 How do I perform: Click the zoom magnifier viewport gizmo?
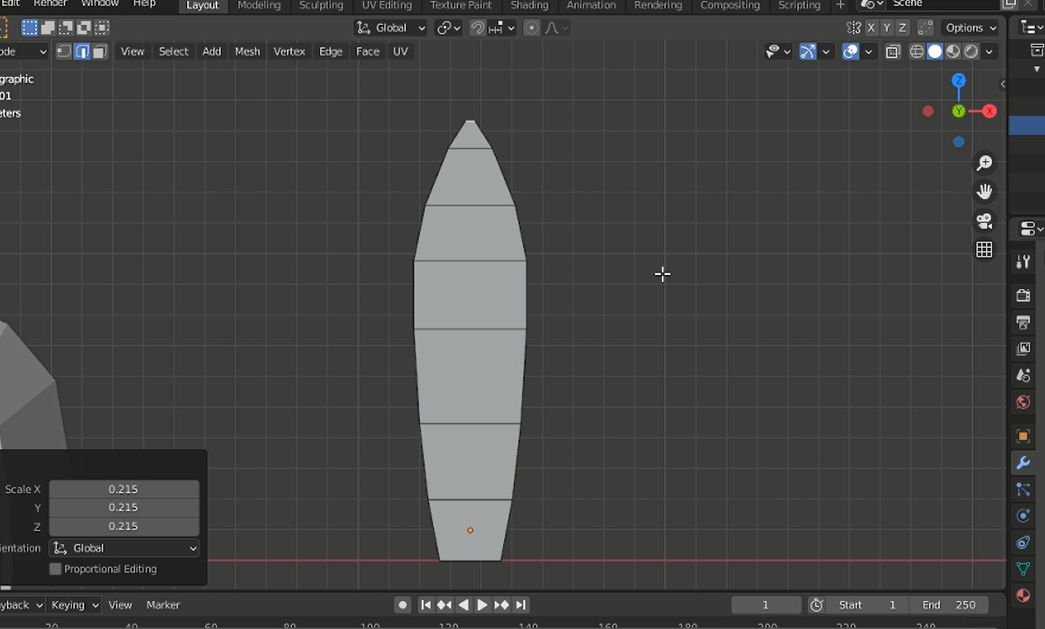pyautogui.click(x=984, y=163)
